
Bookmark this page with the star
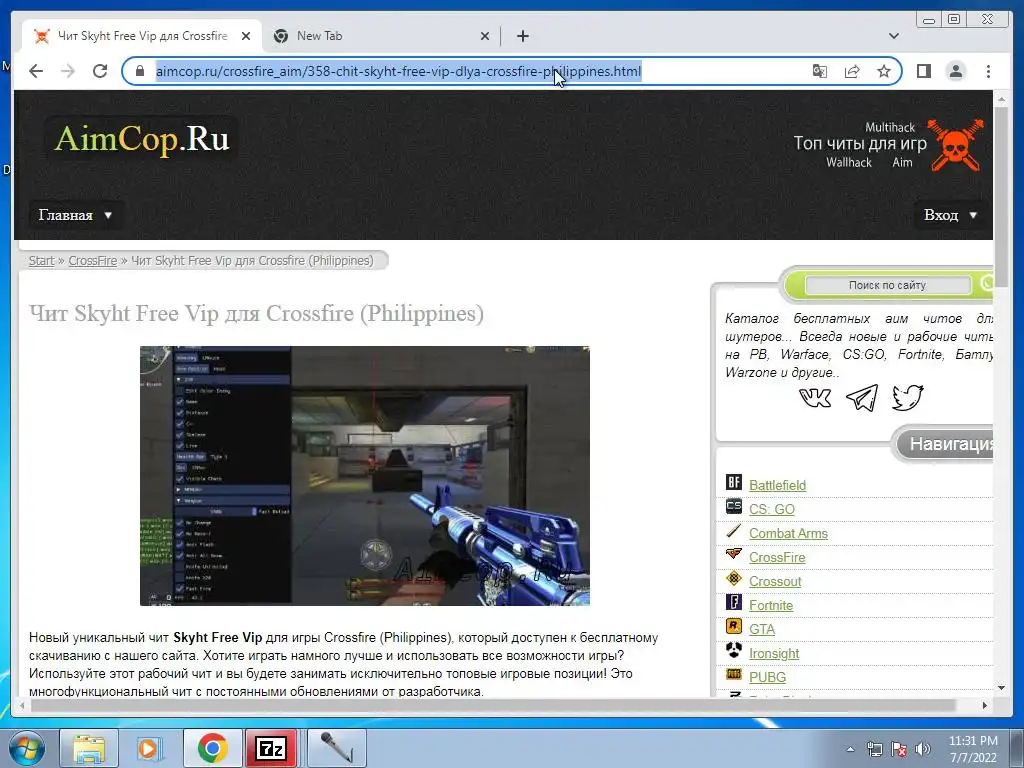click(x=884, y=71)
